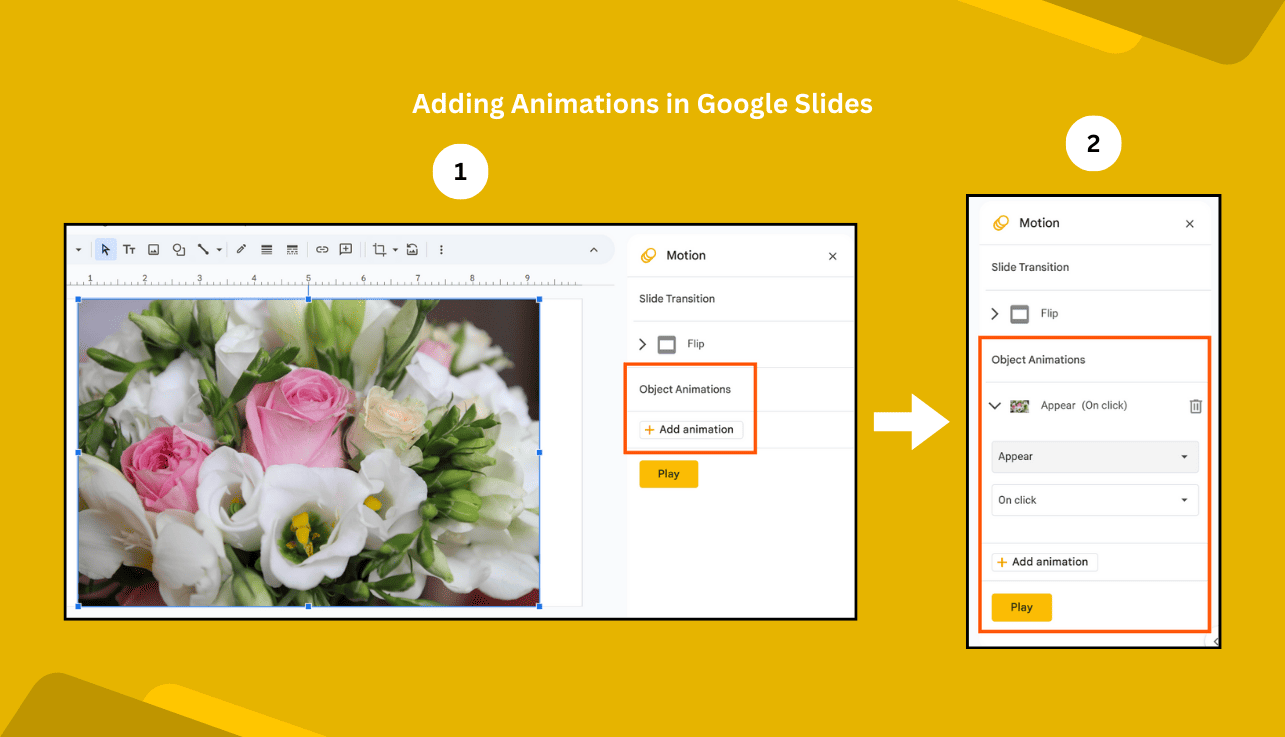Select the line tool

click(204, 249)
